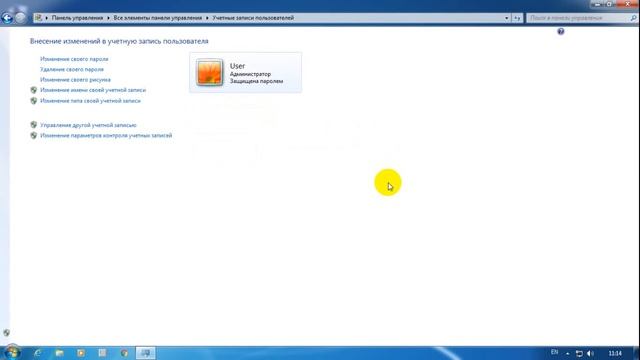Open Windows Media Player from taskbar
Screen dimensions: 640x360
(81, 353)
